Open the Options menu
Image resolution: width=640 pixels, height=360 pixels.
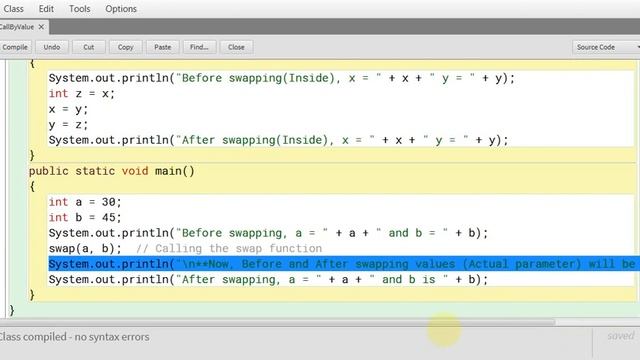tap(121, 9)
